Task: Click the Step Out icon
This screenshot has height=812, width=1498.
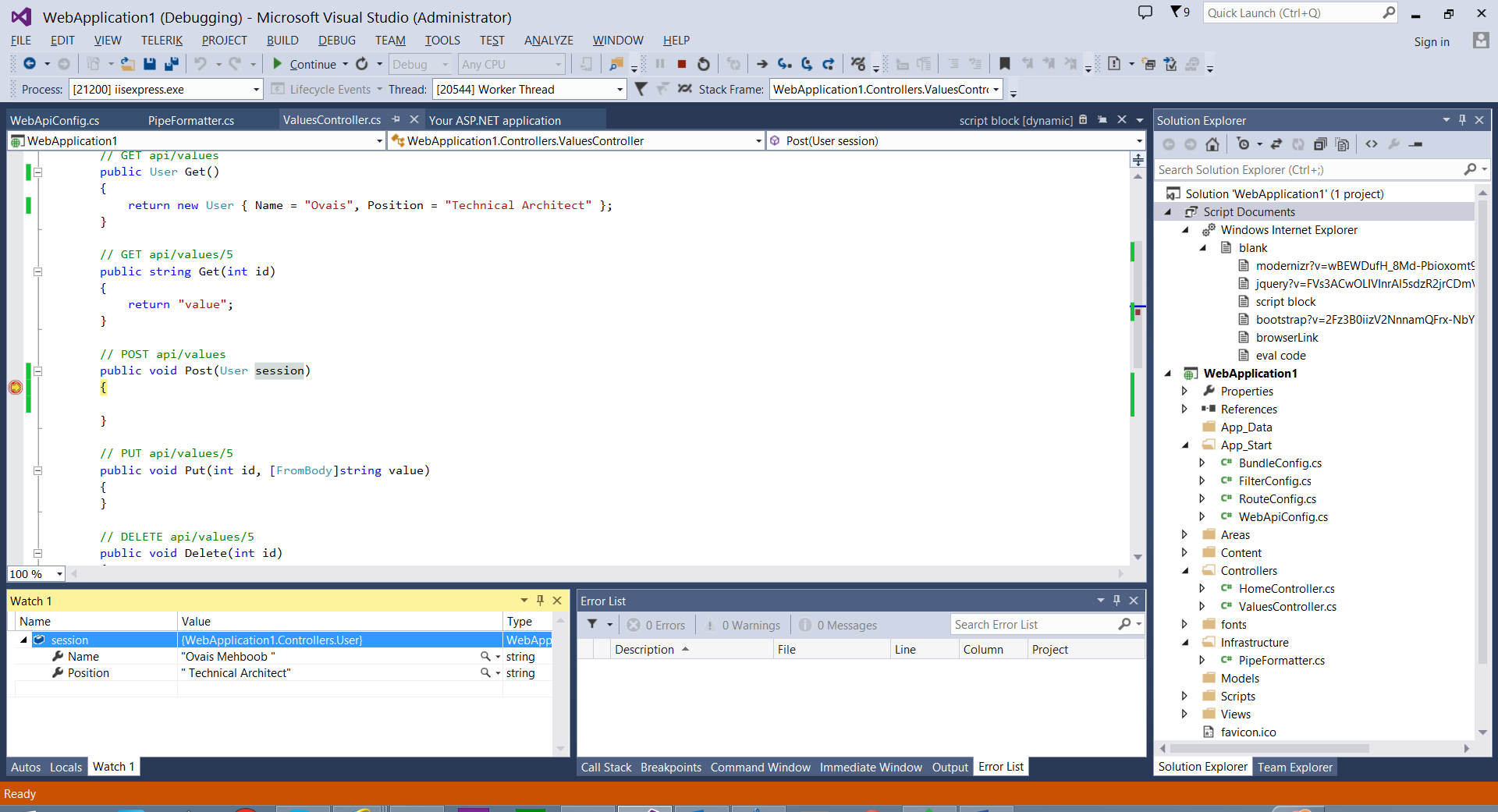Action: tap(829, 64)
